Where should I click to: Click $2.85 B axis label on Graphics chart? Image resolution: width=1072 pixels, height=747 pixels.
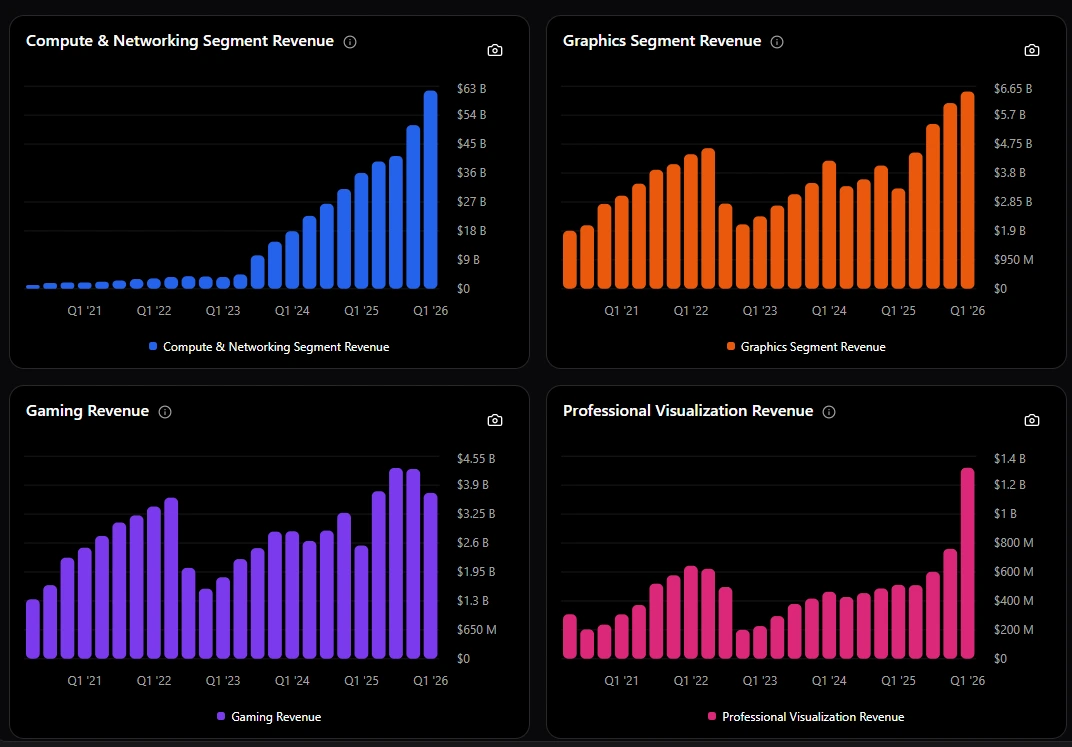[x=1013, y=202]
